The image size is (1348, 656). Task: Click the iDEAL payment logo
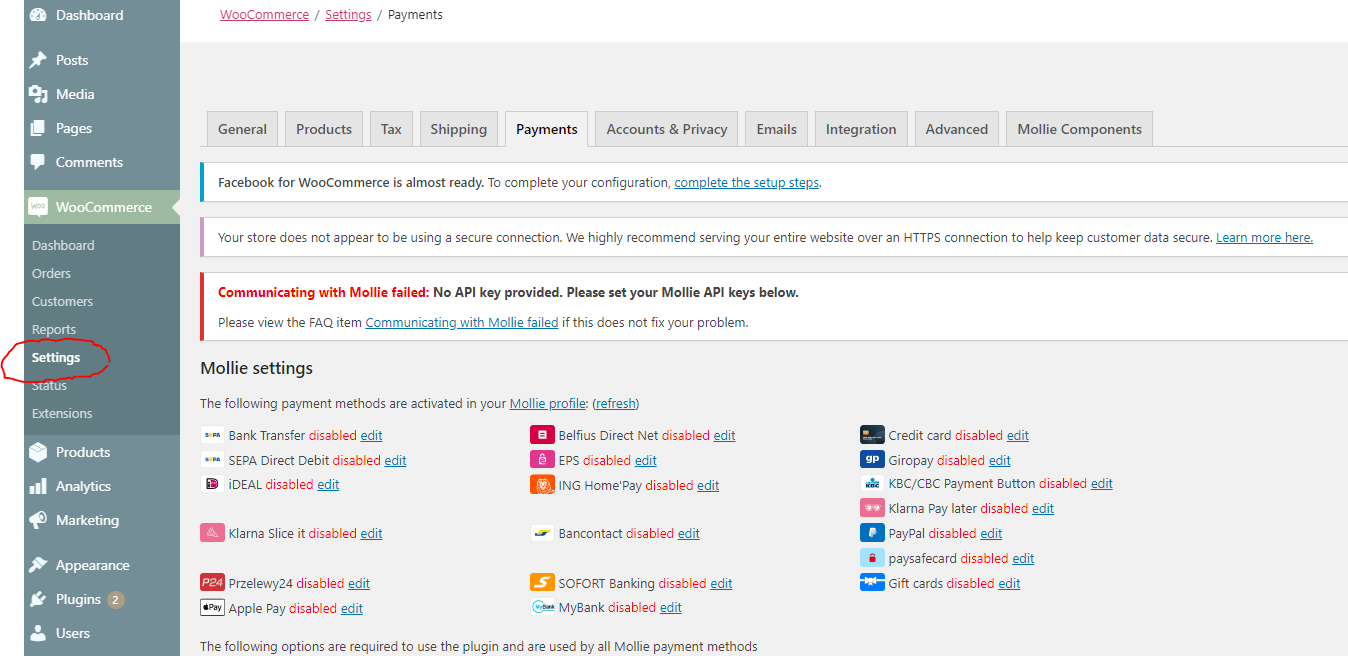212,484
